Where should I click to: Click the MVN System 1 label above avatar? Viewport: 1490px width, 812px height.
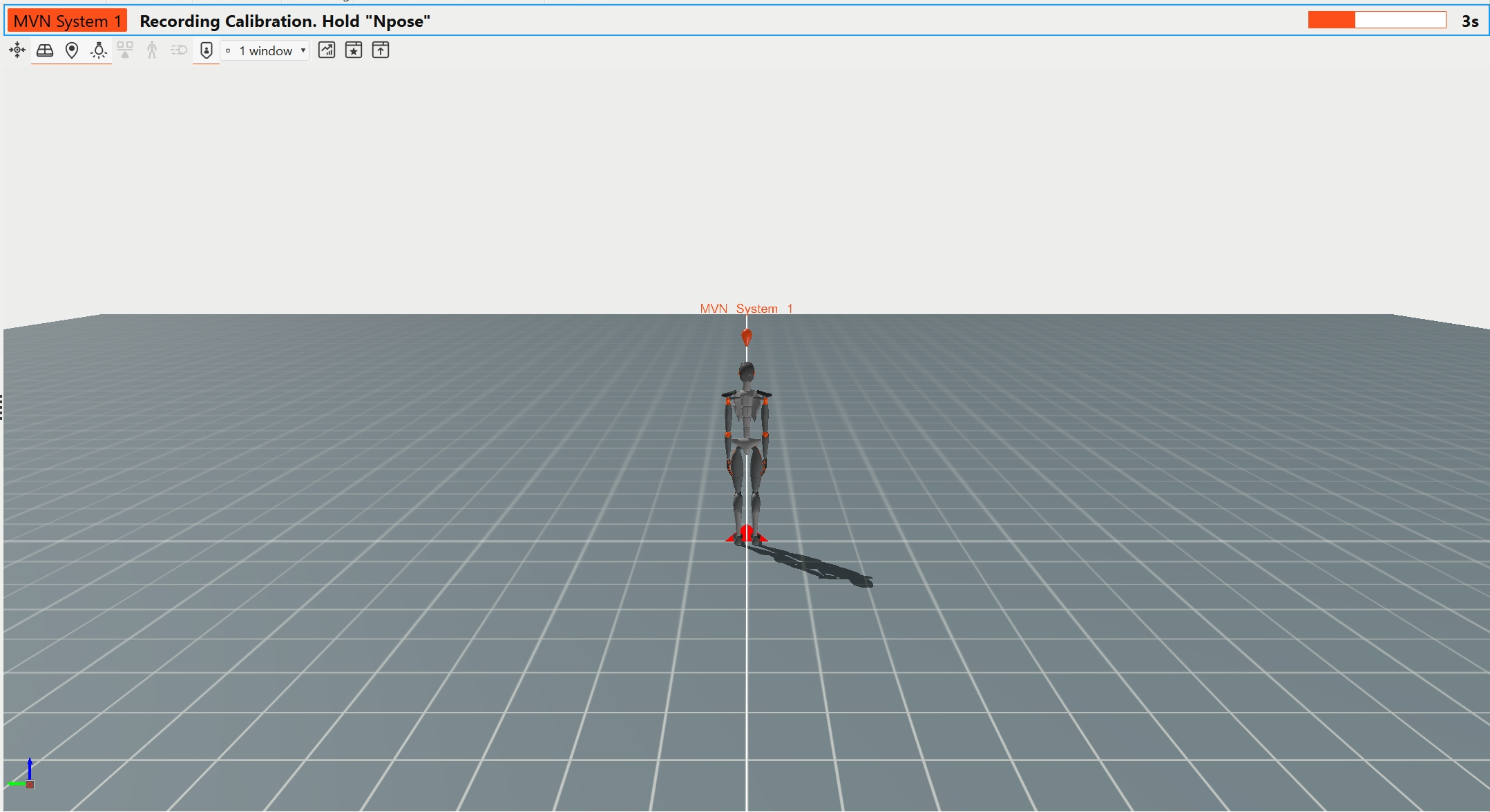click(x=745, y=309)
